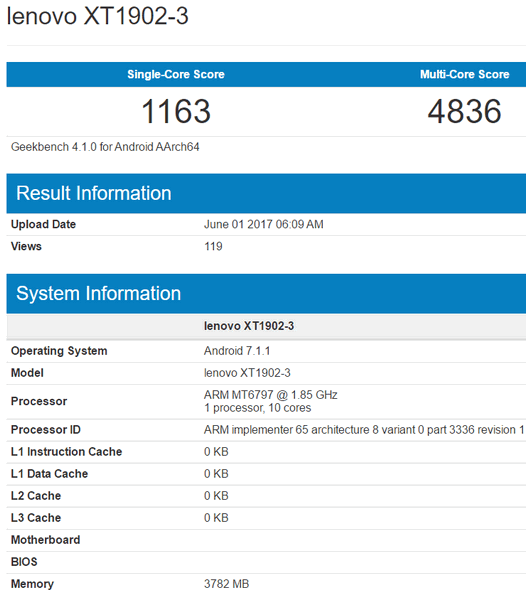Click the '3782 MB' memory value

[x=227, y=584]
